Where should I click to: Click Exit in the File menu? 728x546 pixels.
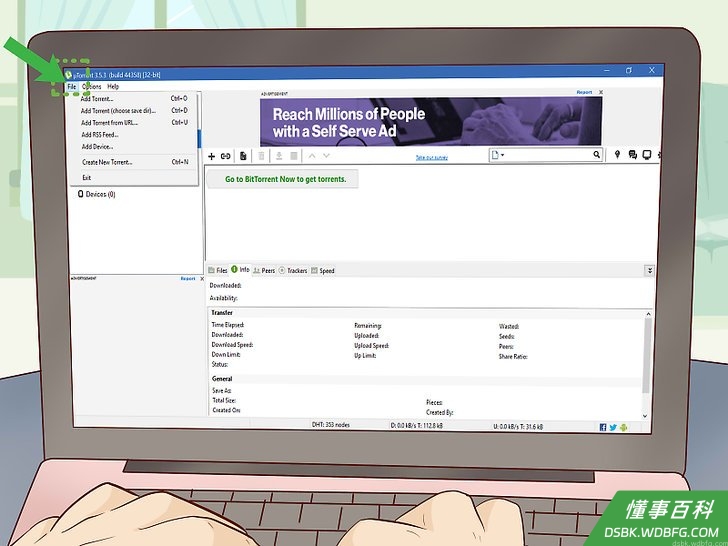coord(134,177)
